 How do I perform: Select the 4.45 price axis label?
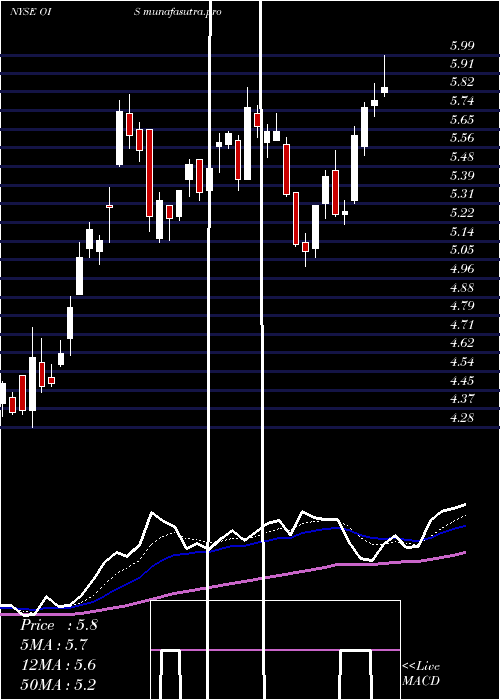point(462,381)
